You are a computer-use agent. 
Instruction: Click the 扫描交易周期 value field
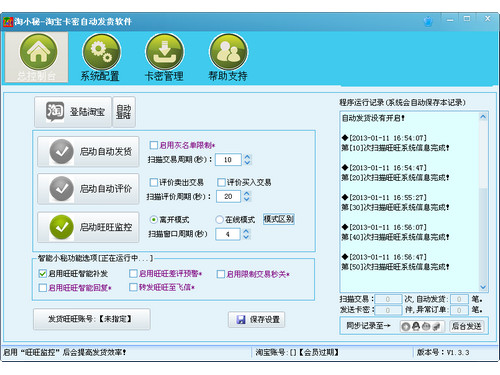coord(228,160)
